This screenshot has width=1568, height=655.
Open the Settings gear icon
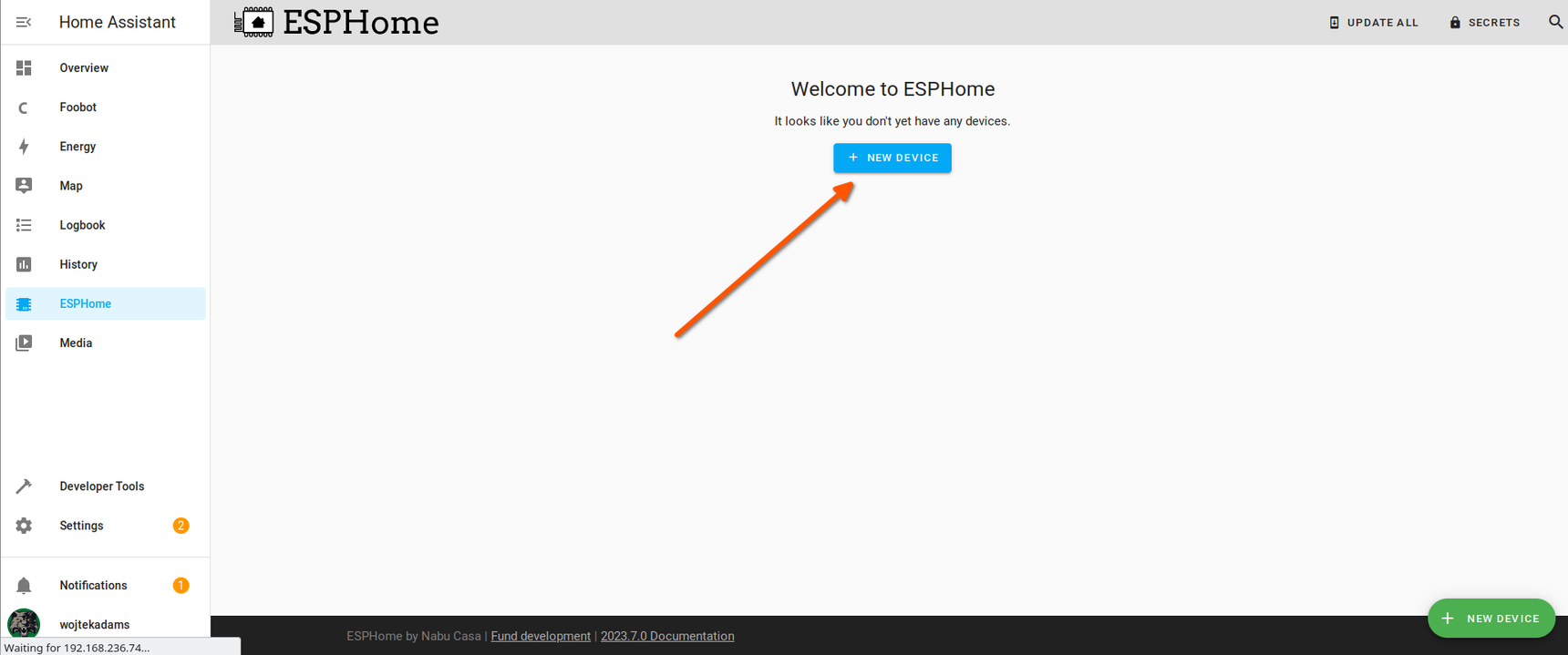[24, 526]
